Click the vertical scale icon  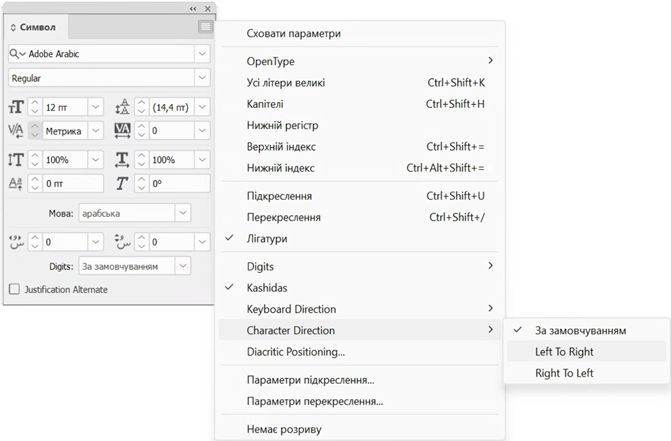pyautogui.click(x=16, y=160)
